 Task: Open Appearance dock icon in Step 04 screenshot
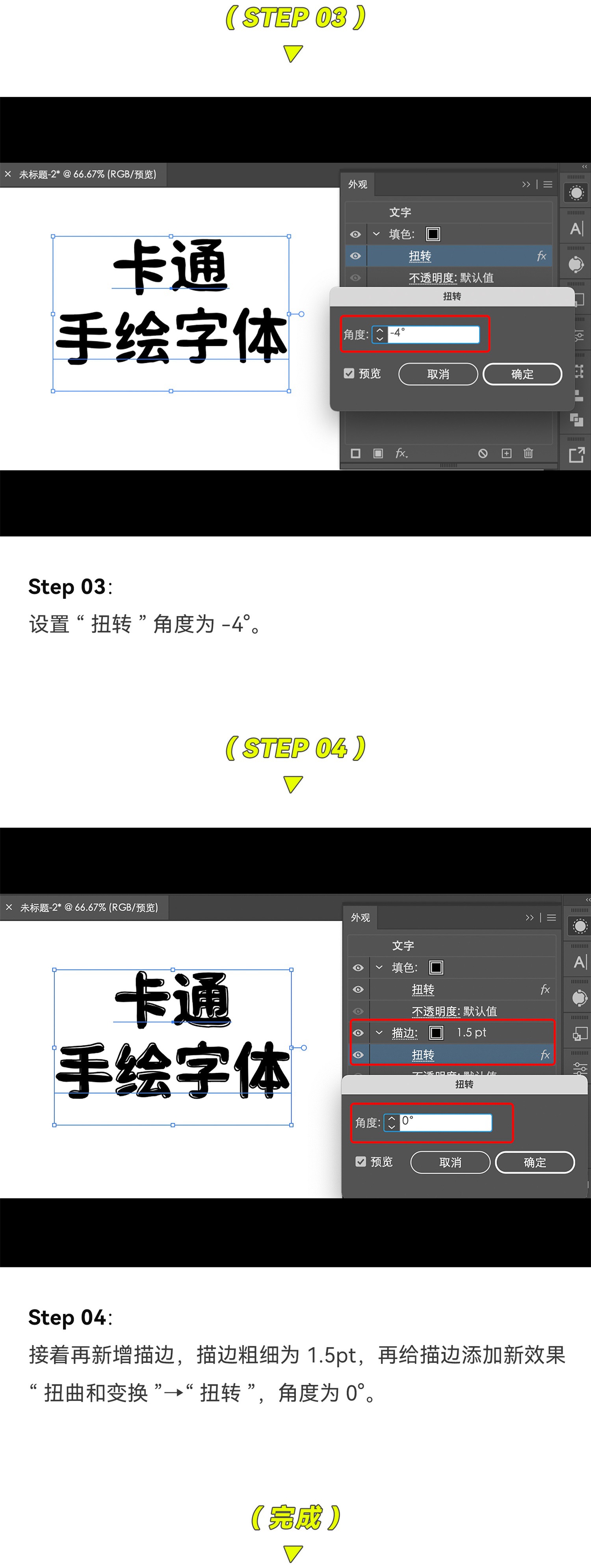click(580, 927)
